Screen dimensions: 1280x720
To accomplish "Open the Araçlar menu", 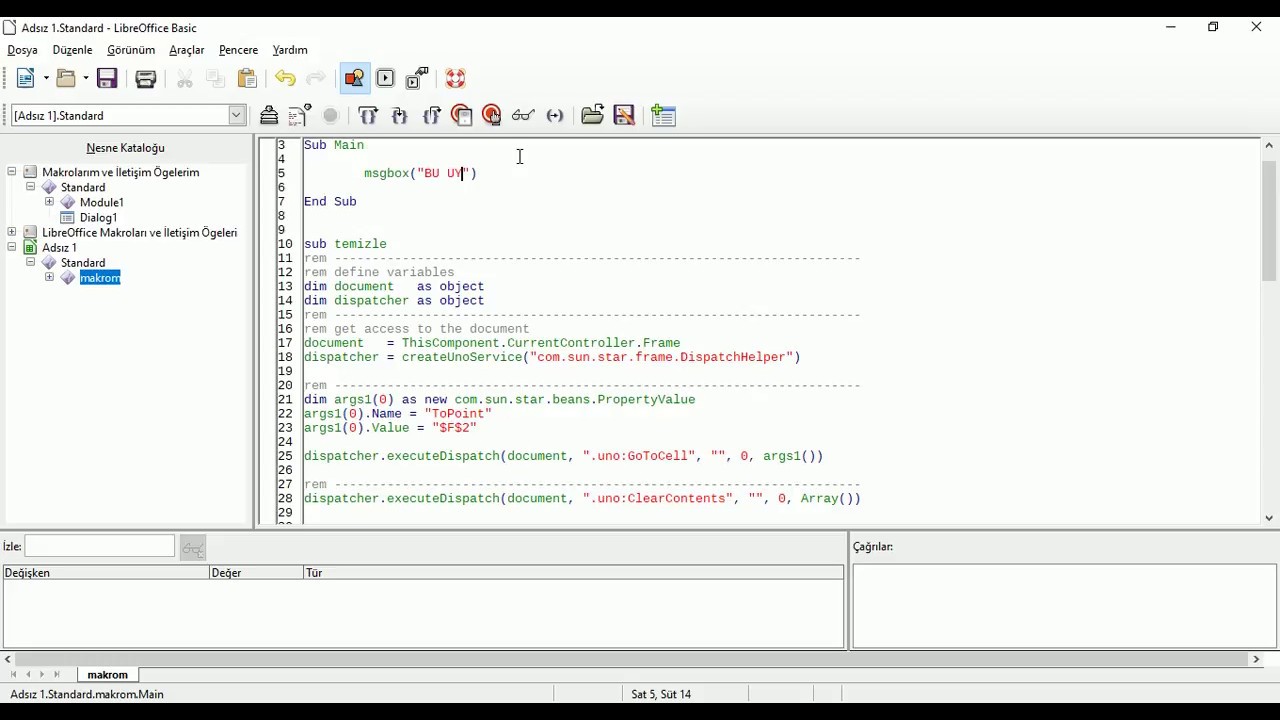I will click(187, 50).
